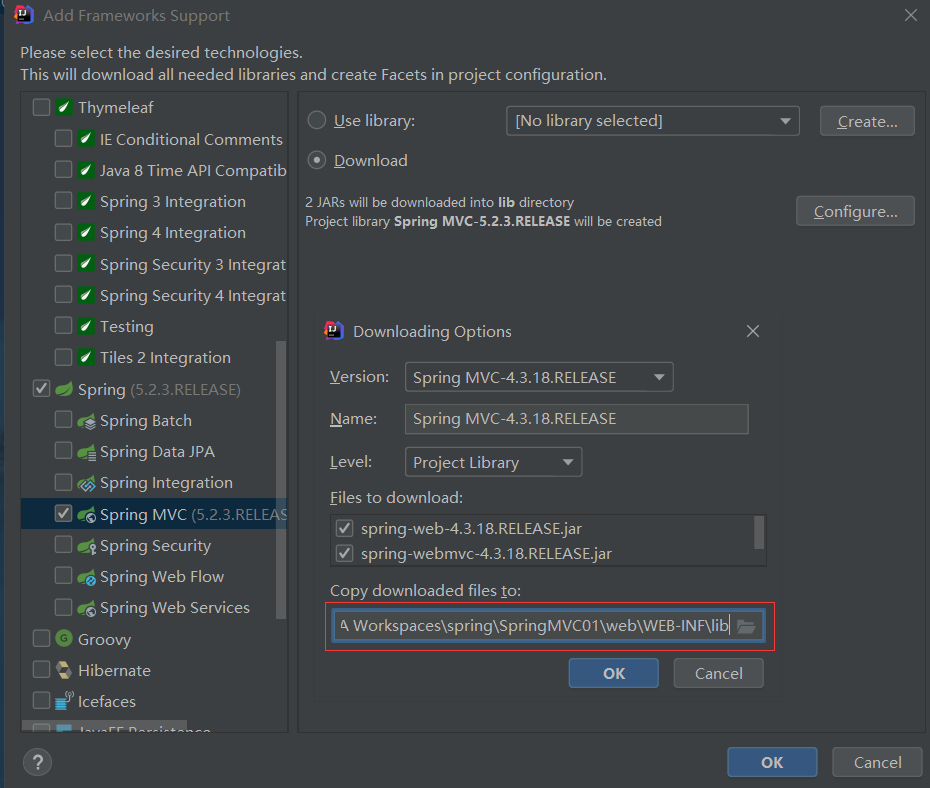
Task: Check the Groovy checkbox
Action: coord(42,639)
